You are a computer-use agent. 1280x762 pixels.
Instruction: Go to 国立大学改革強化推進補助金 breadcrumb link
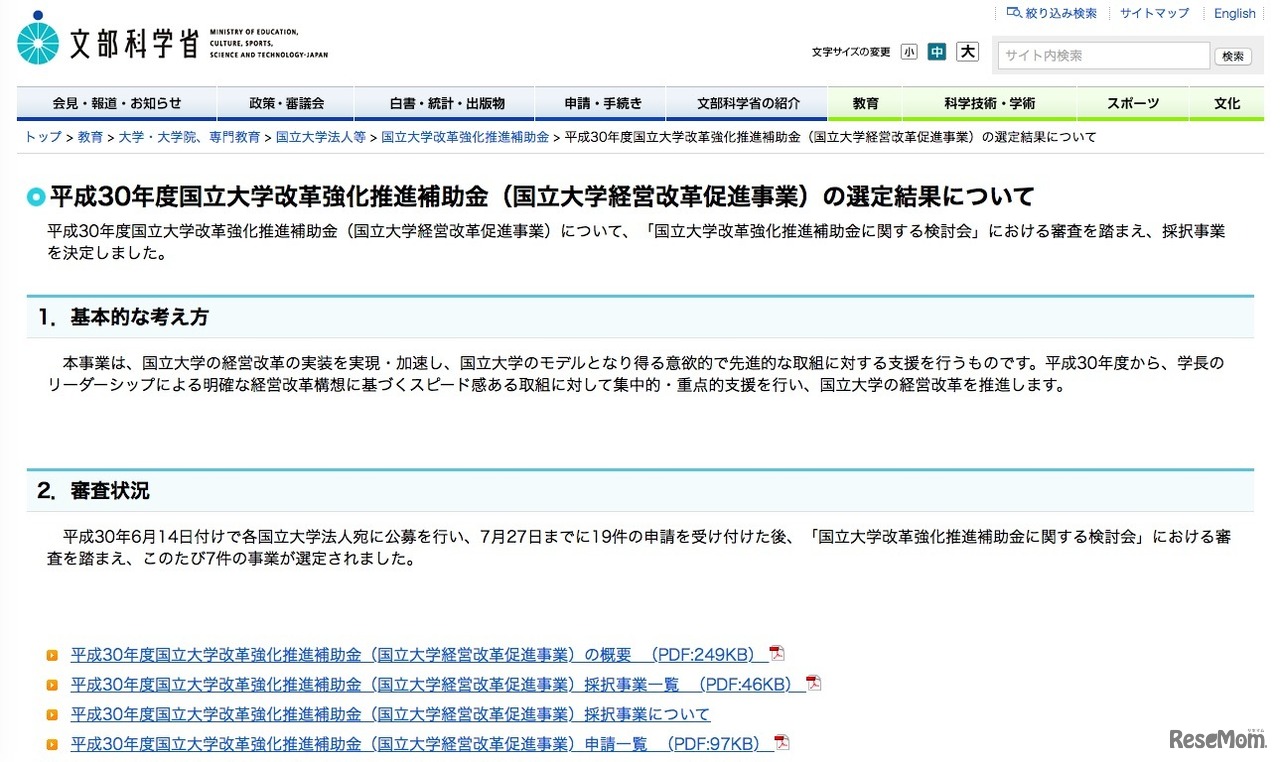click(x=465, y=137)
